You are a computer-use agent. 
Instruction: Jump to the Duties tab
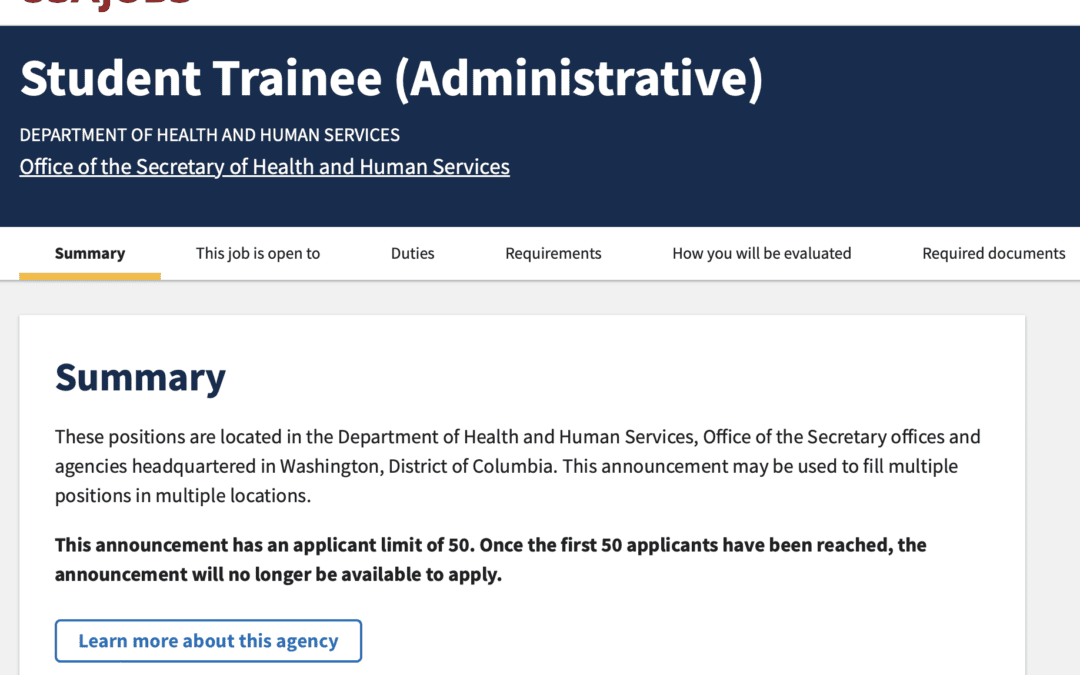pos(412,253)
